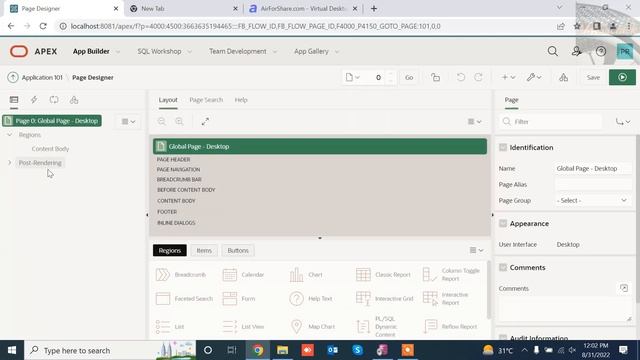Open the gallery options menu
Screen dimensions: 640x360
[476, 250]
